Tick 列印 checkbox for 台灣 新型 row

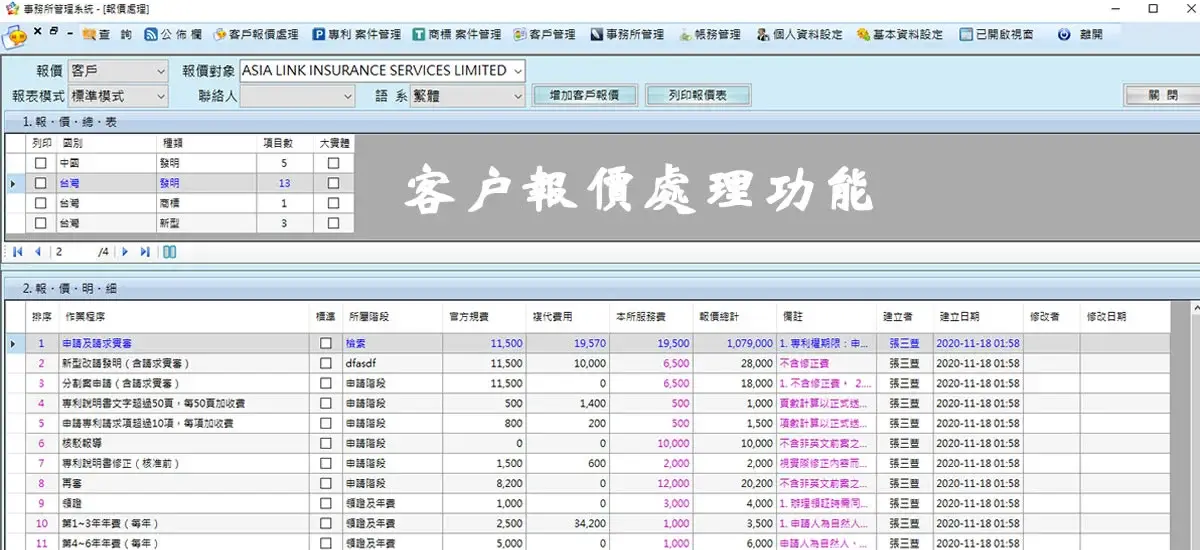pos(41,223)
